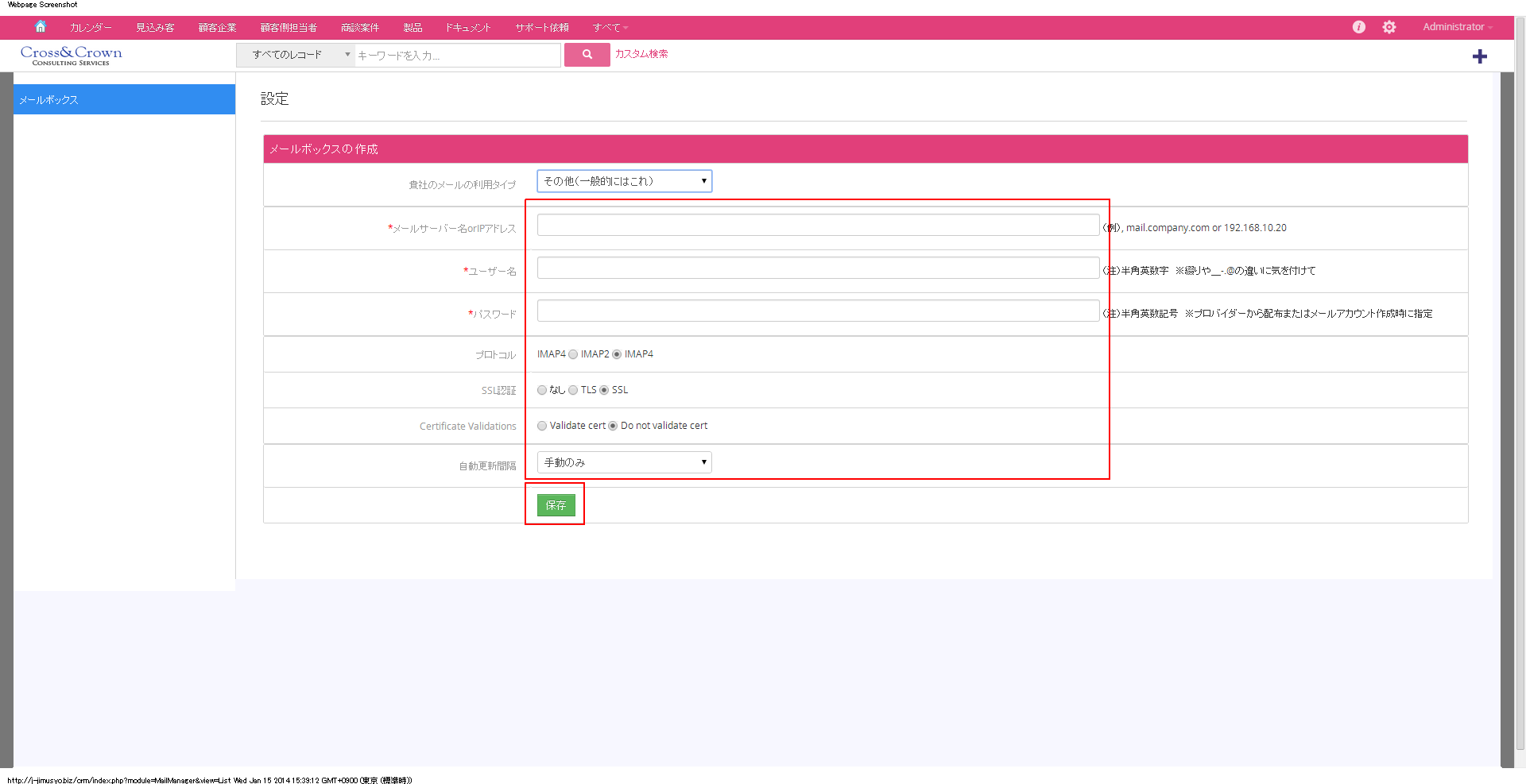Open the すべてのレコード search scope dropdown

(295, 55)
